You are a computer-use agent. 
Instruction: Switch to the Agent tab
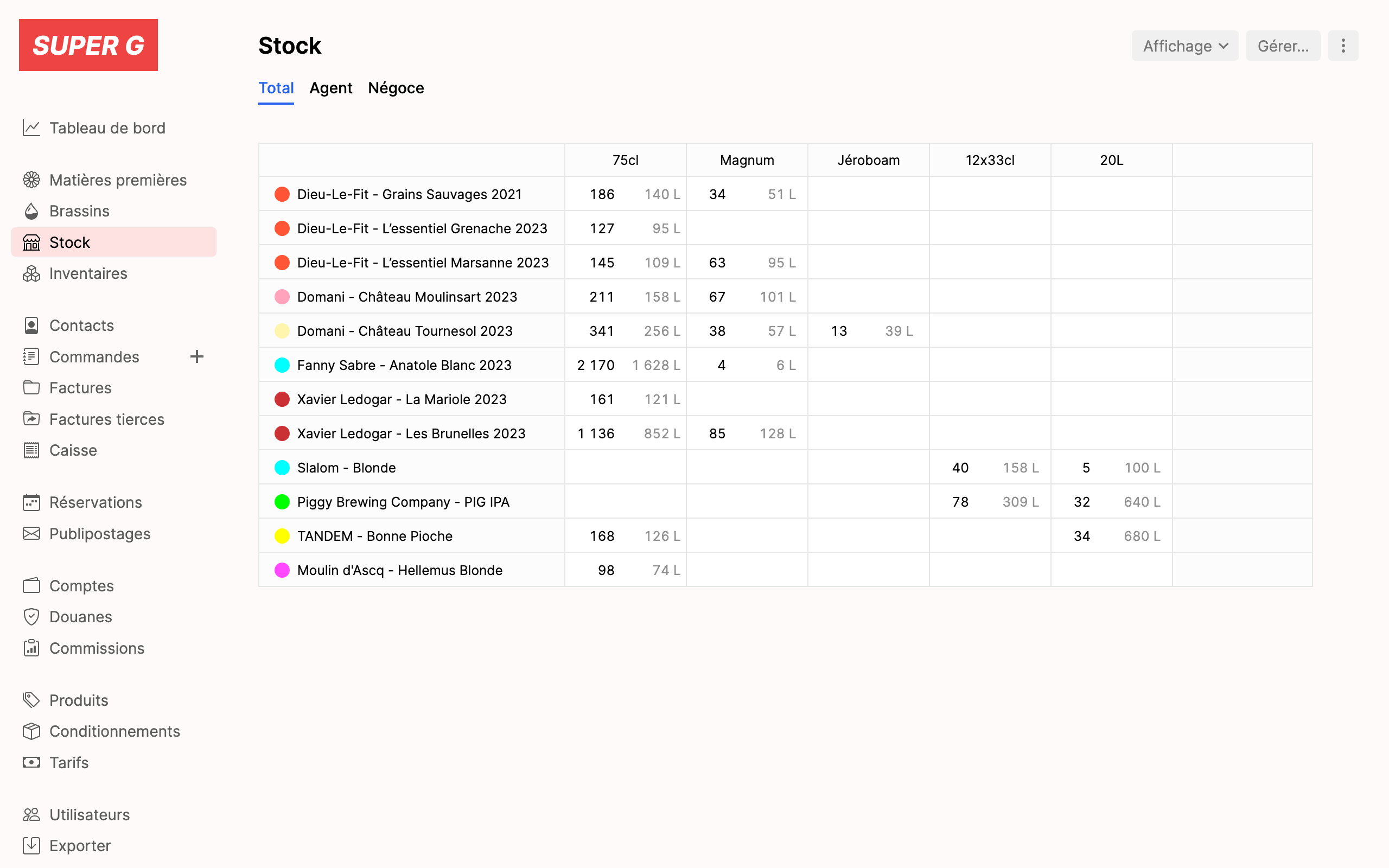click(330, 88)
